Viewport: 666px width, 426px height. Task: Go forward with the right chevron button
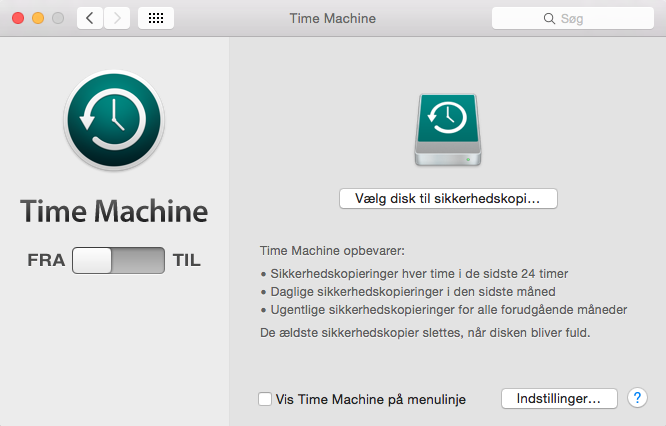(117, 18)
